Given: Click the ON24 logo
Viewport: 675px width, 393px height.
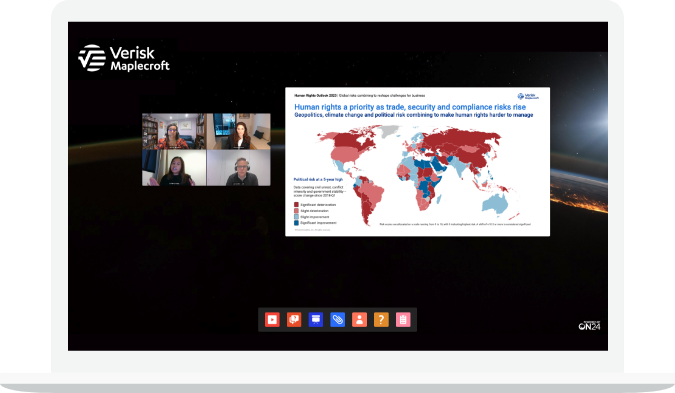Looking at the screenshot, I should click(x=589, y=326).
